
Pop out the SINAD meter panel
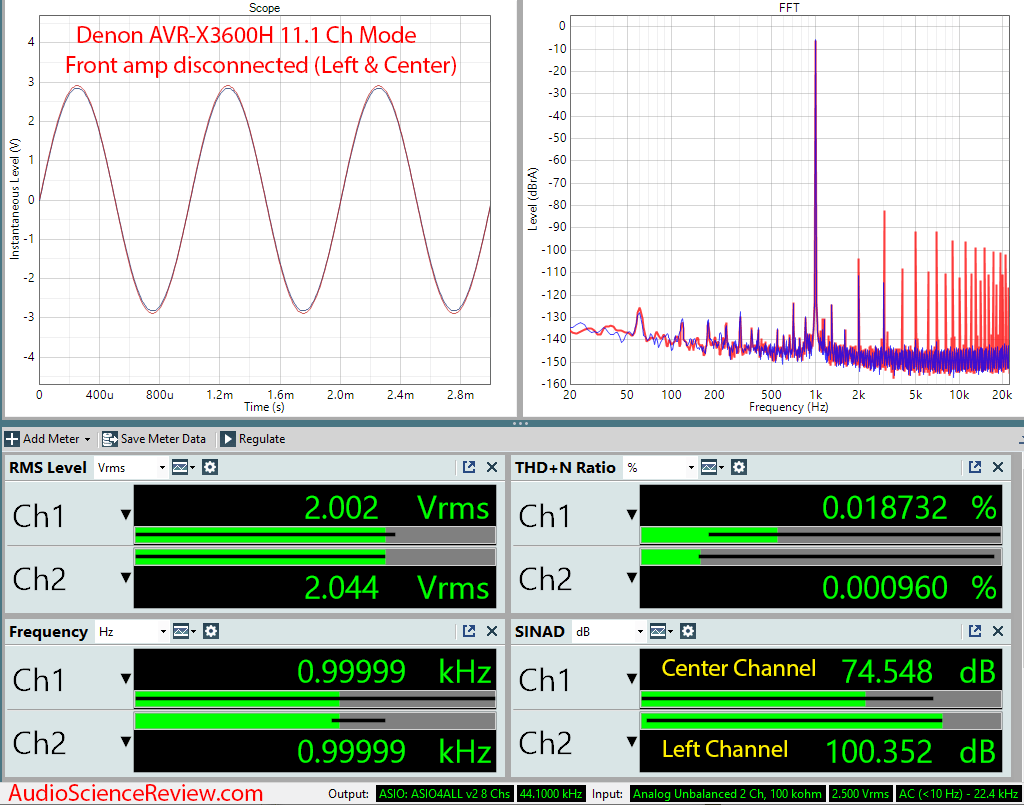pyautogui.click(x=974, y=631)
